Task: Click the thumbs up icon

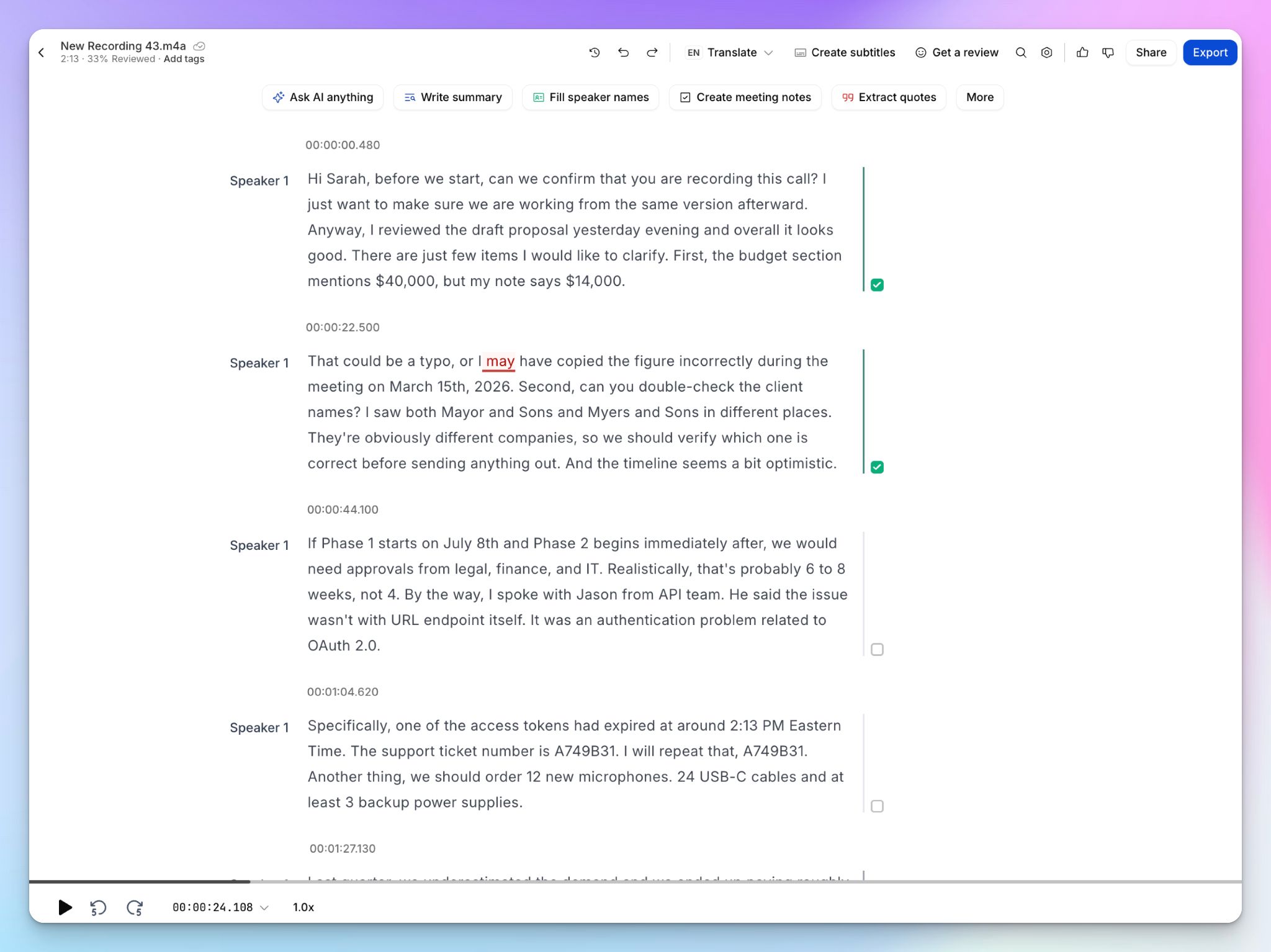Action: (1082, 53)
